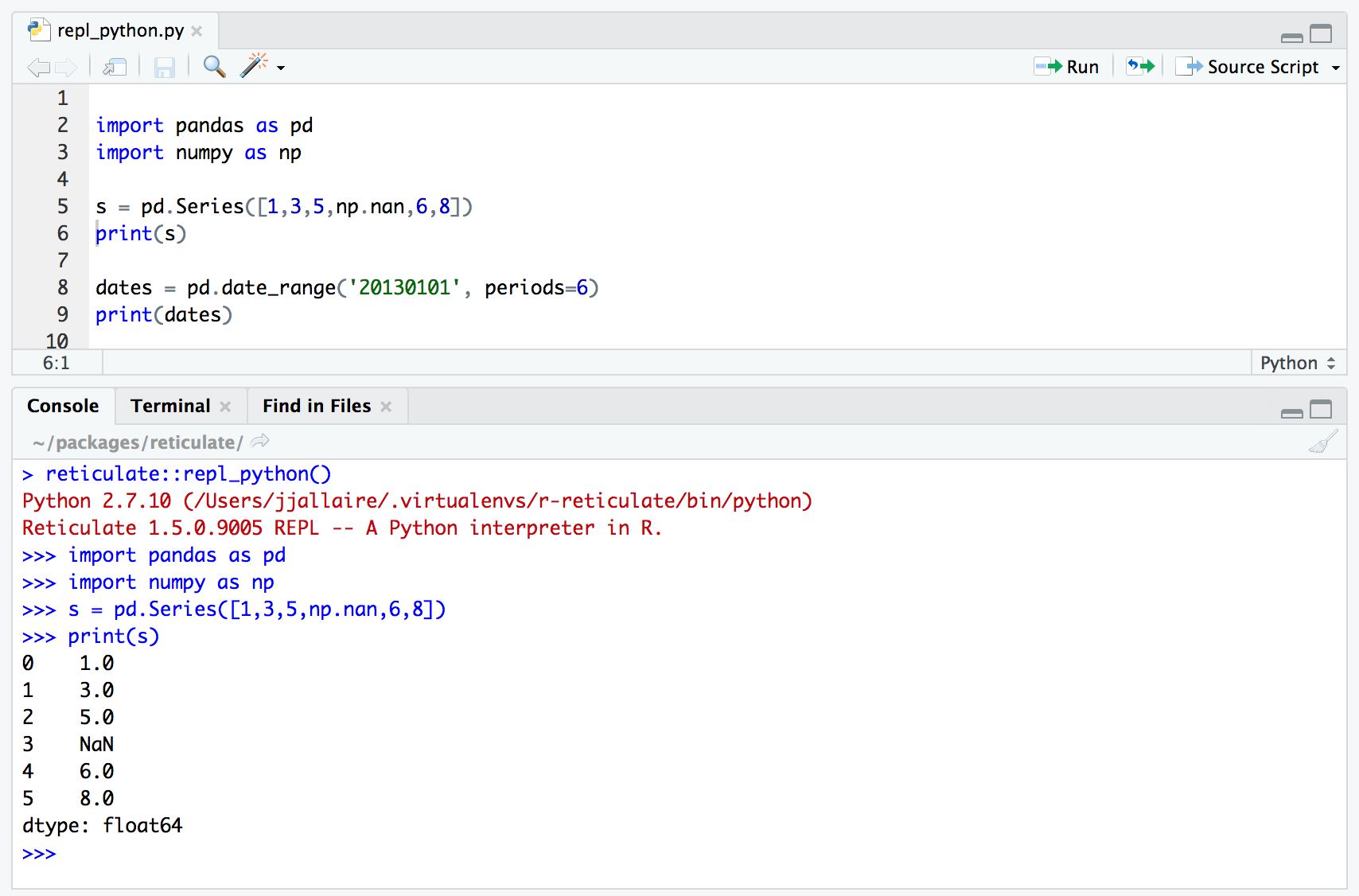Viewport: 1359px width, 896px height.
Task: Click the 6:1 cursor position indicator
Action: point(56,363)
